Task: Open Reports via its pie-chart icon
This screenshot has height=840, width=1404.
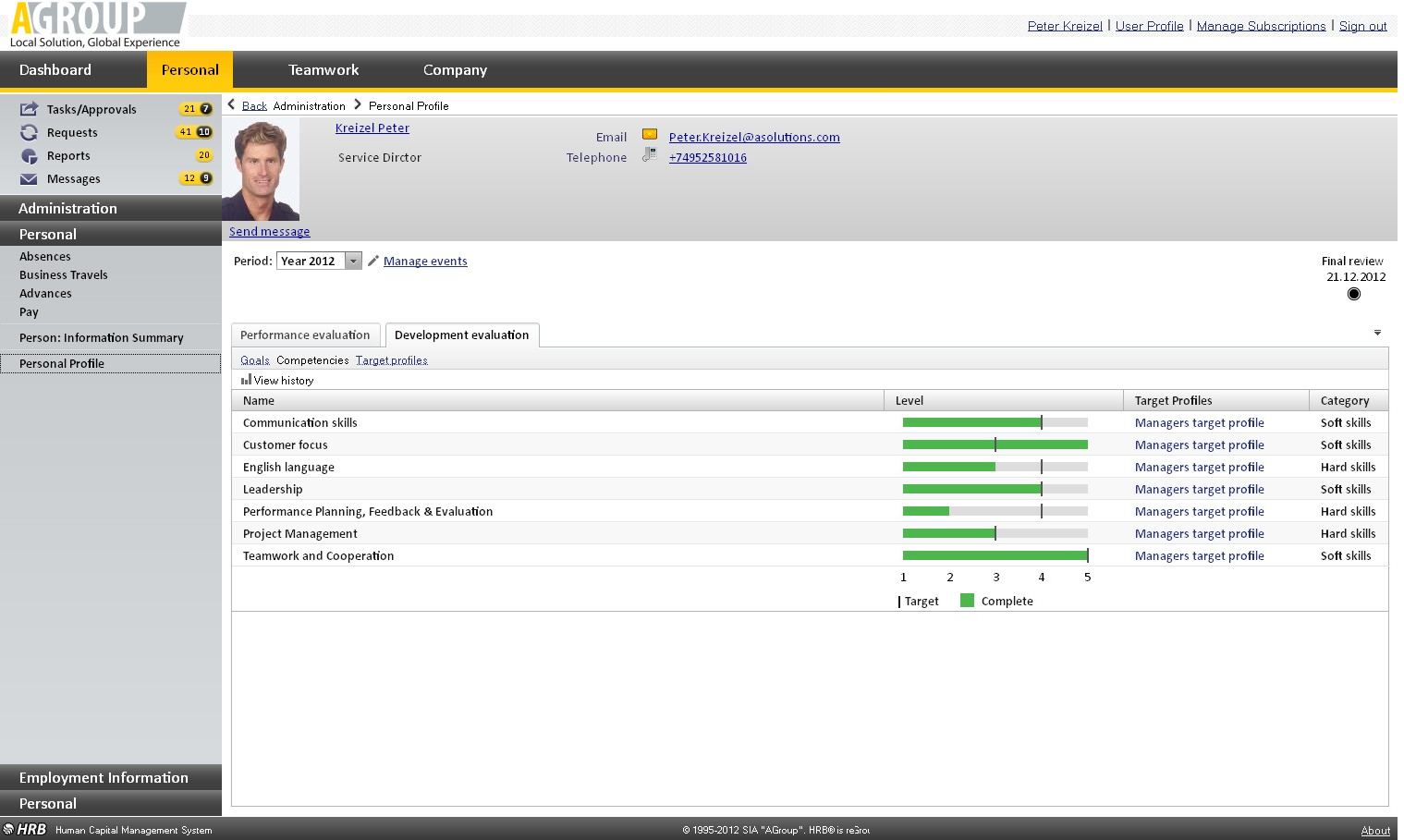Action: click(30, 156)
